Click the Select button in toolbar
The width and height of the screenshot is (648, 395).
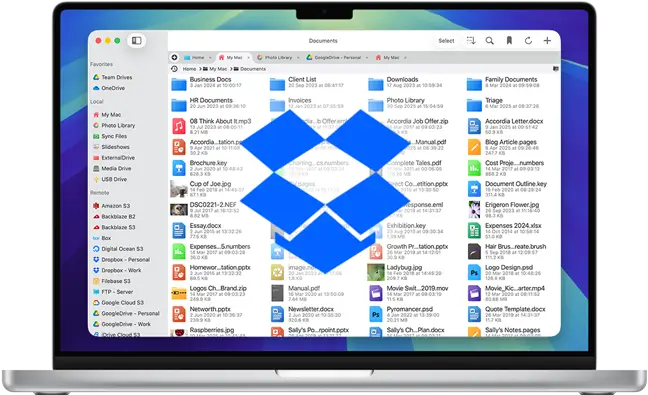446,40
